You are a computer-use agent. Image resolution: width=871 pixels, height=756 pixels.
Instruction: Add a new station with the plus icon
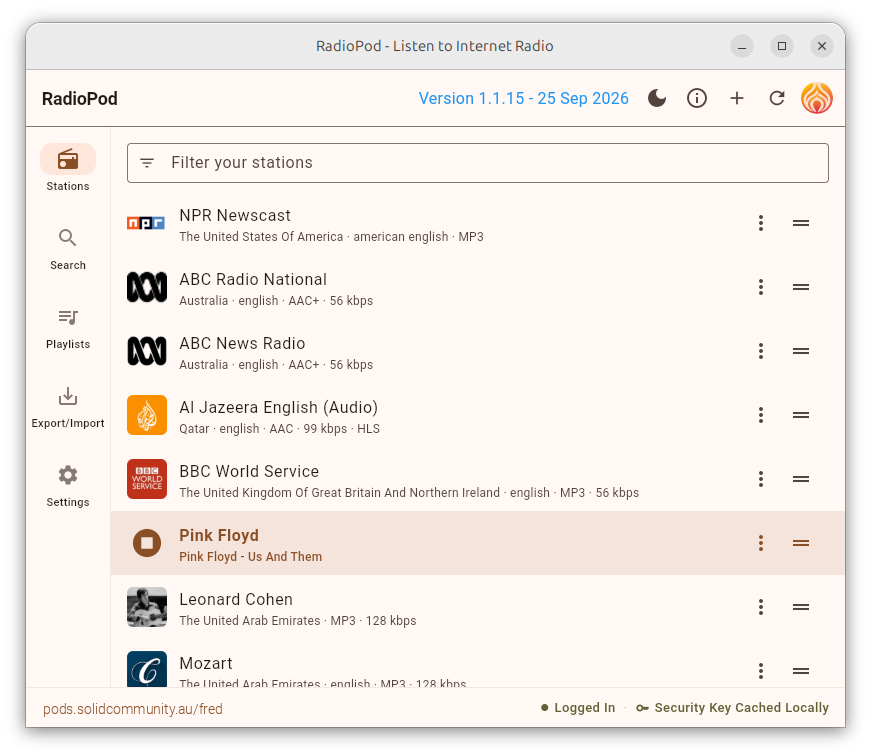pyautogui.click(x=737, y=98)
